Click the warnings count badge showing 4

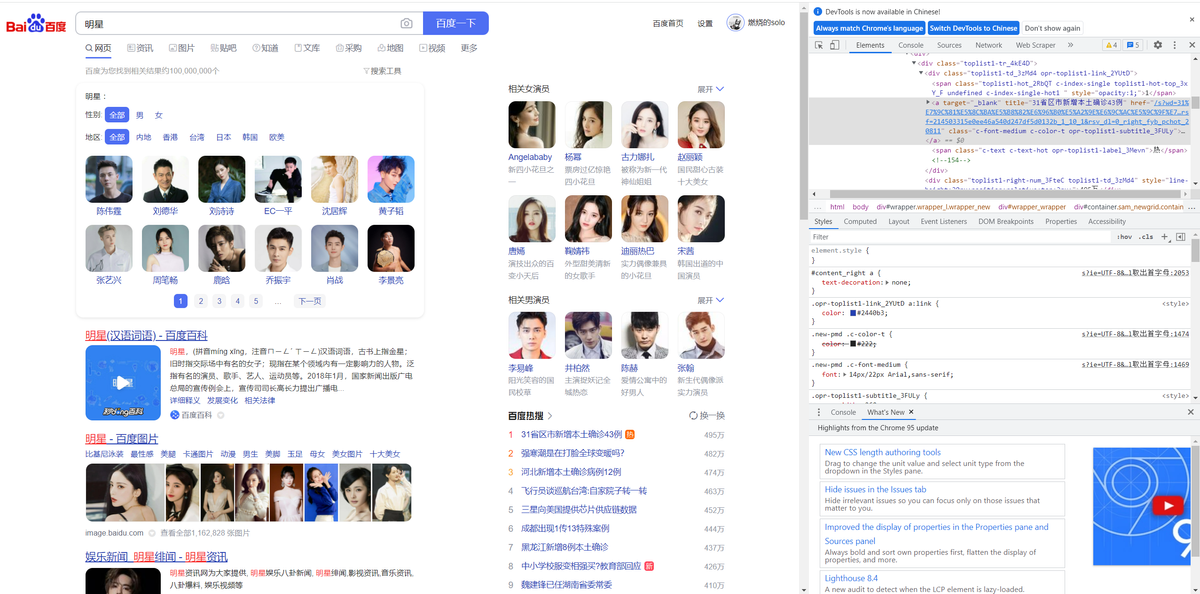[1111, 45]
